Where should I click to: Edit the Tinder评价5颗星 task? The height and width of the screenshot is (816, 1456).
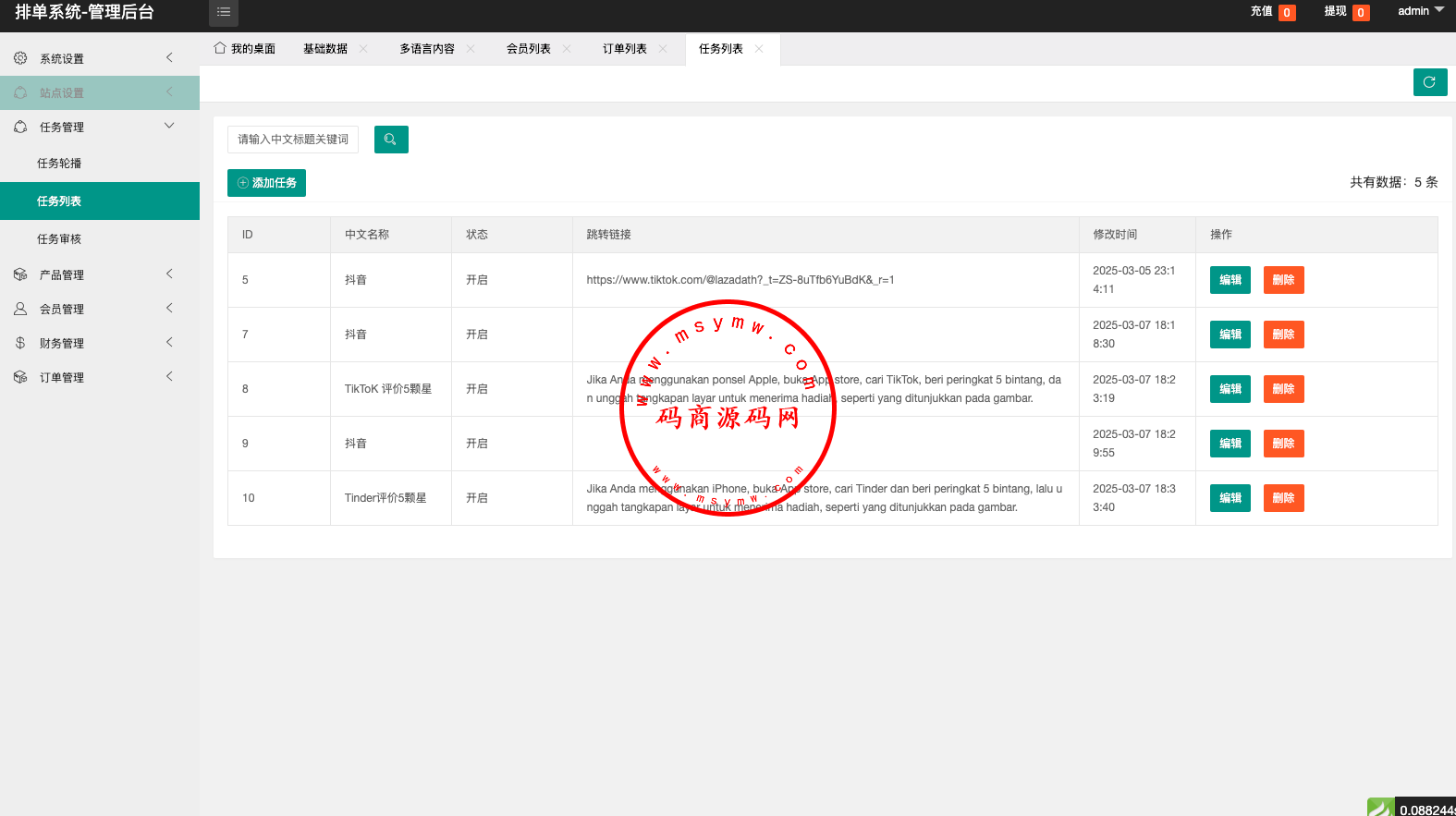(1230, 498)
